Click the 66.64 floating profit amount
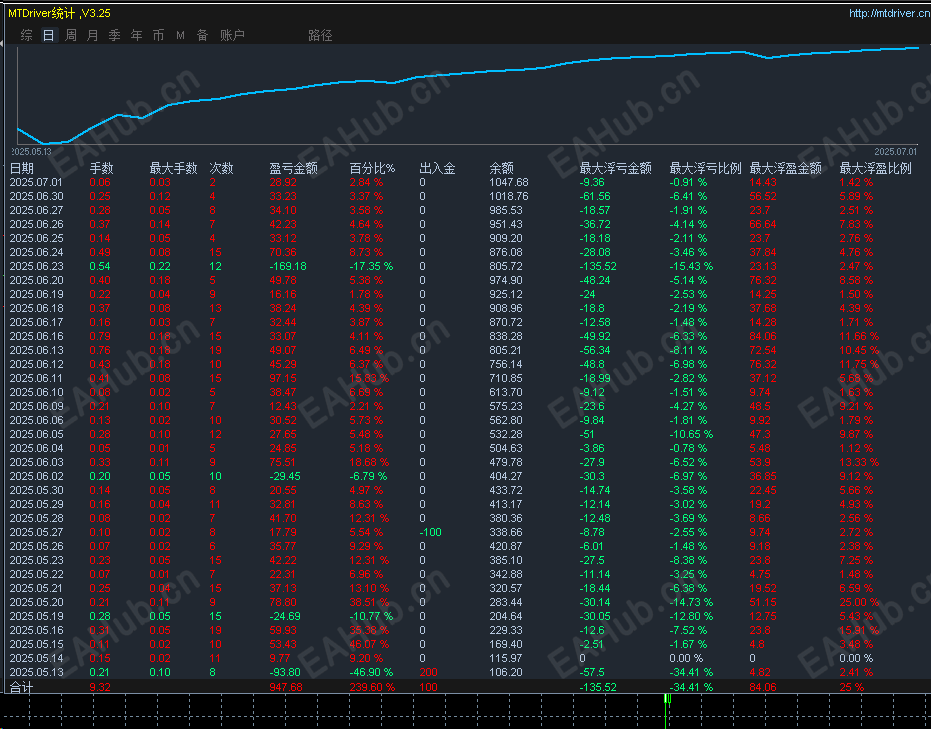 [x=763, y=224]
